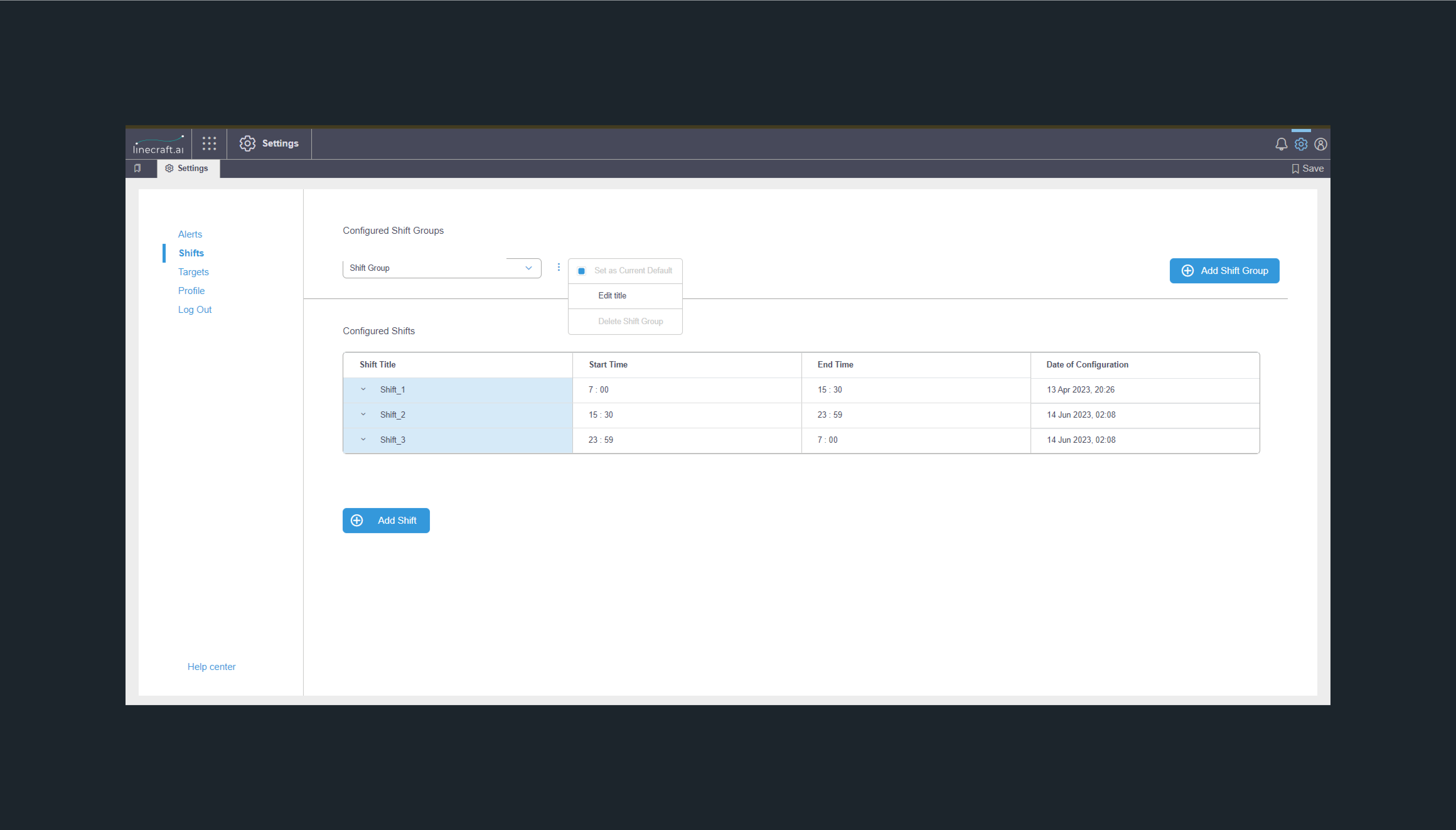1456x830 pixels.
Task: Click Configured Shifts heading
Action: (x=378, y=331)
